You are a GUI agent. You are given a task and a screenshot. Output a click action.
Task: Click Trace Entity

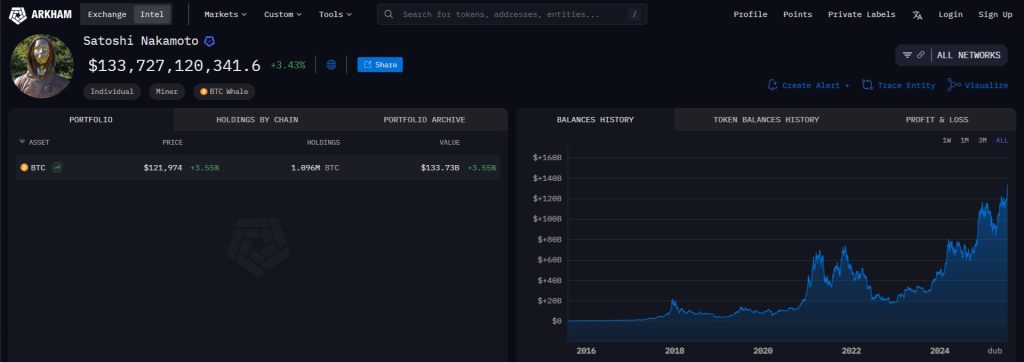tap(899, 85)
